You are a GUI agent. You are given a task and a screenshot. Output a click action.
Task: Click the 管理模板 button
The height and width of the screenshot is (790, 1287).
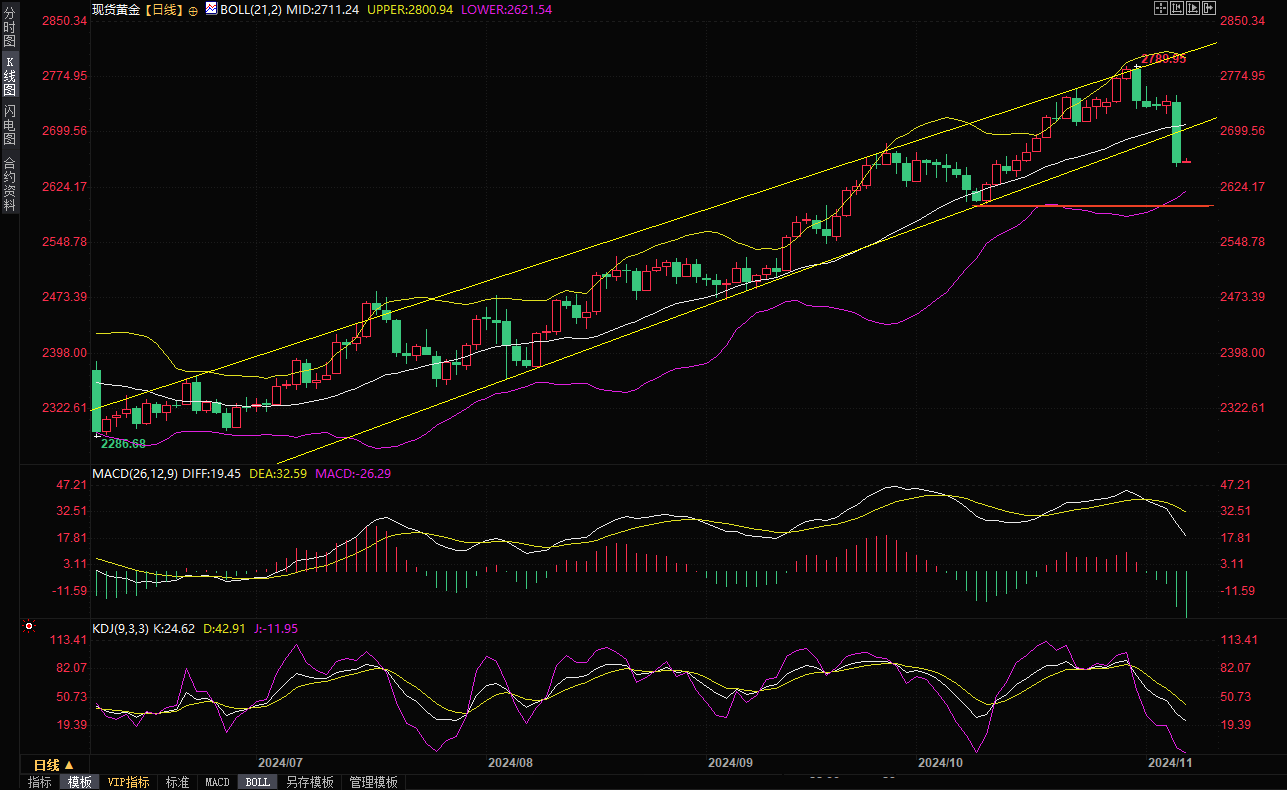tap(373, 782)
